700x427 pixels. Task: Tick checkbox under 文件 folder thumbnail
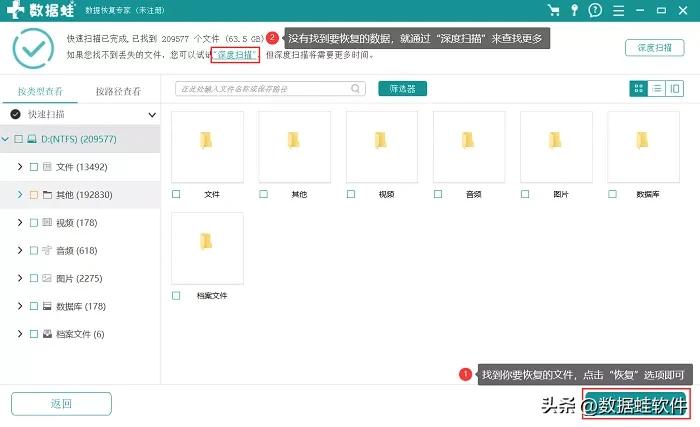pos(176,194)
